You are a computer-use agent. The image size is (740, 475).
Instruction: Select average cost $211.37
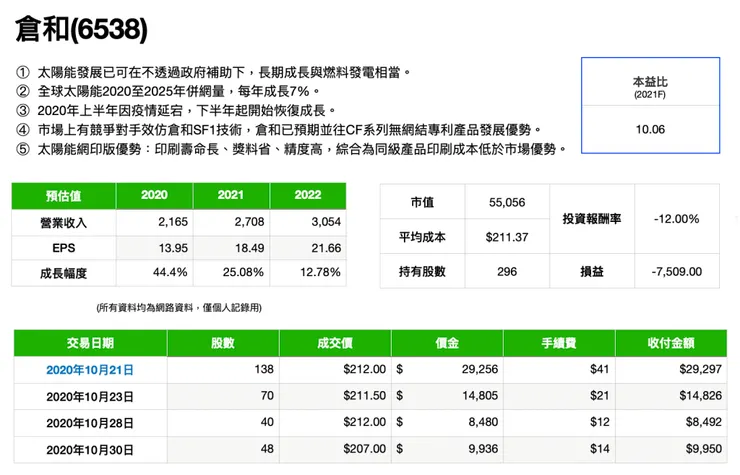507,237
